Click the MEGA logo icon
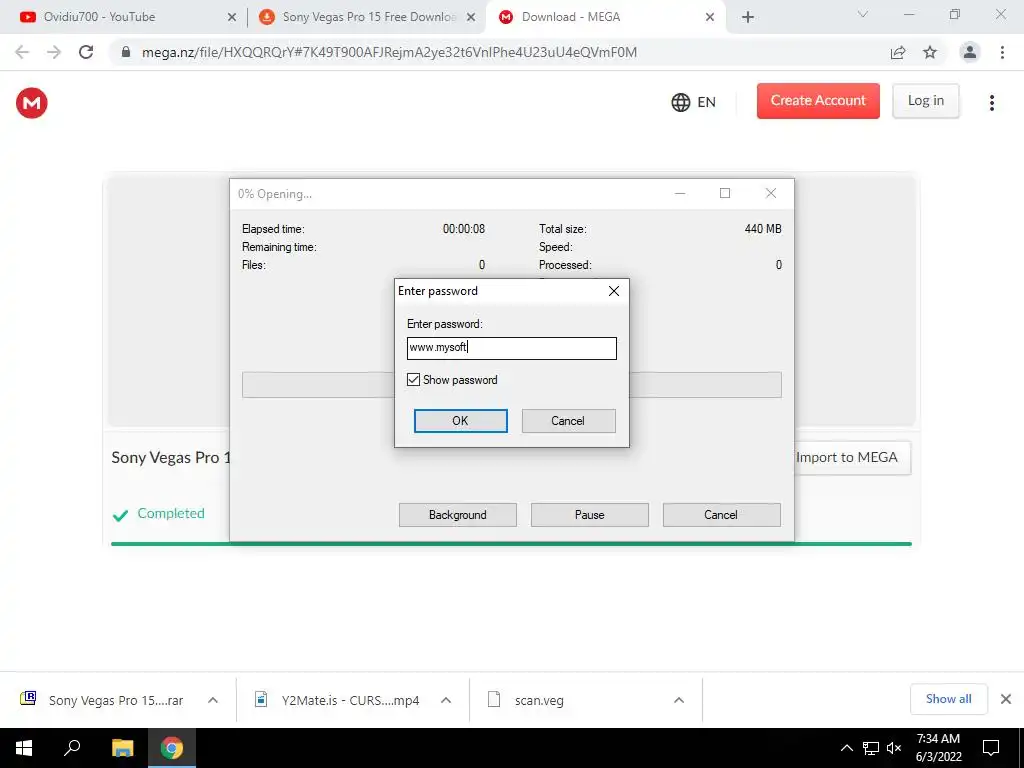 [x=31, y=103]
